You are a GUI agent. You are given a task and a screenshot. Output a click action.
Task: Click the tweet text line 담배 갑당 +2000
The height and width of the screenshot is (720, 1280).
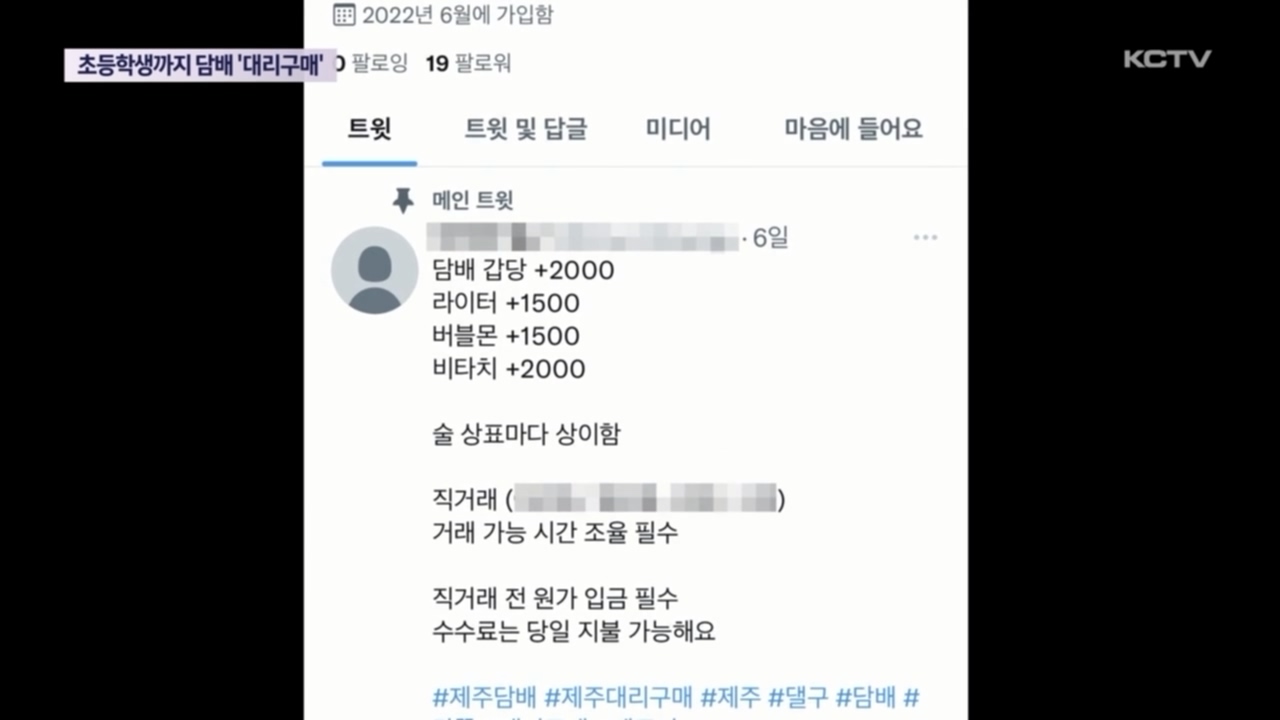pyautogui.click(x=523, y=270)
